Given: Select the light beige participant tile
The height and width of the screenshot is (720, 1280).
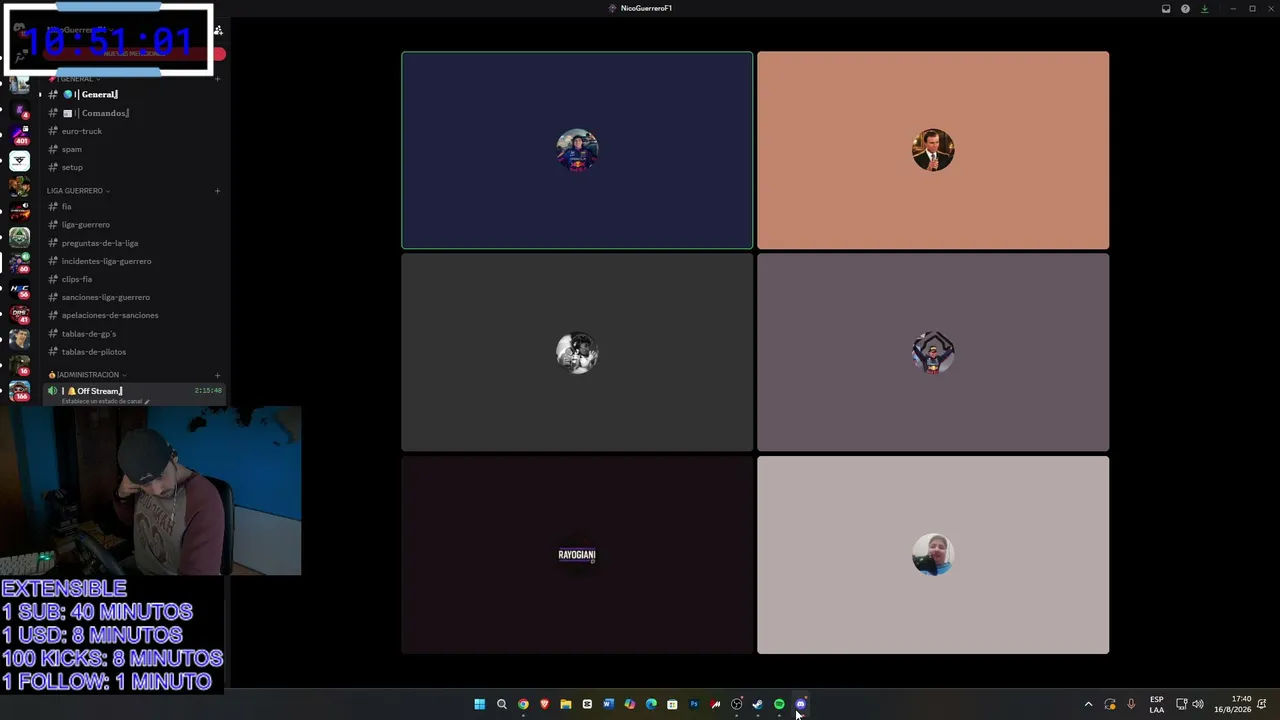Looking at the screenshot, I should [x=933, y=555].
